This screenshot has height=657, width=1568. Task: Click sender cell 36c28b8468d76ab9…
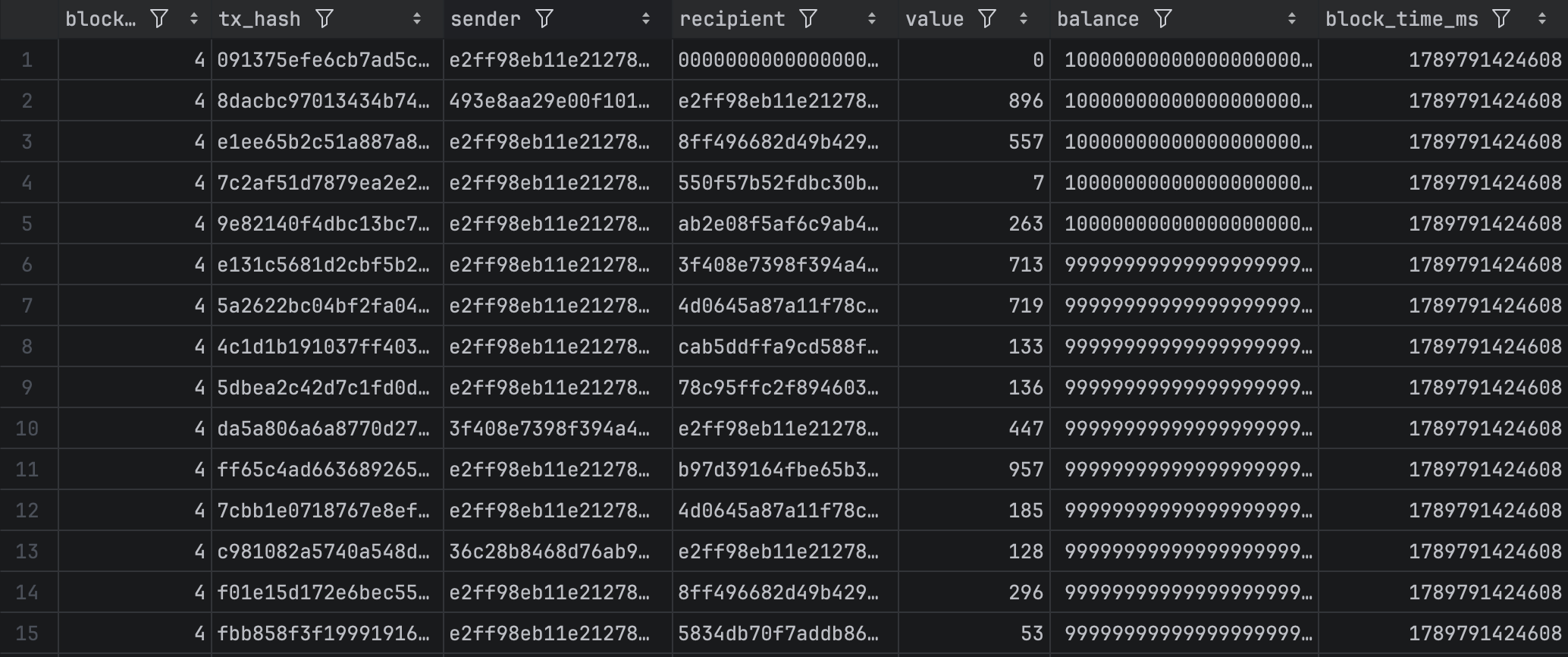[557, 552]
